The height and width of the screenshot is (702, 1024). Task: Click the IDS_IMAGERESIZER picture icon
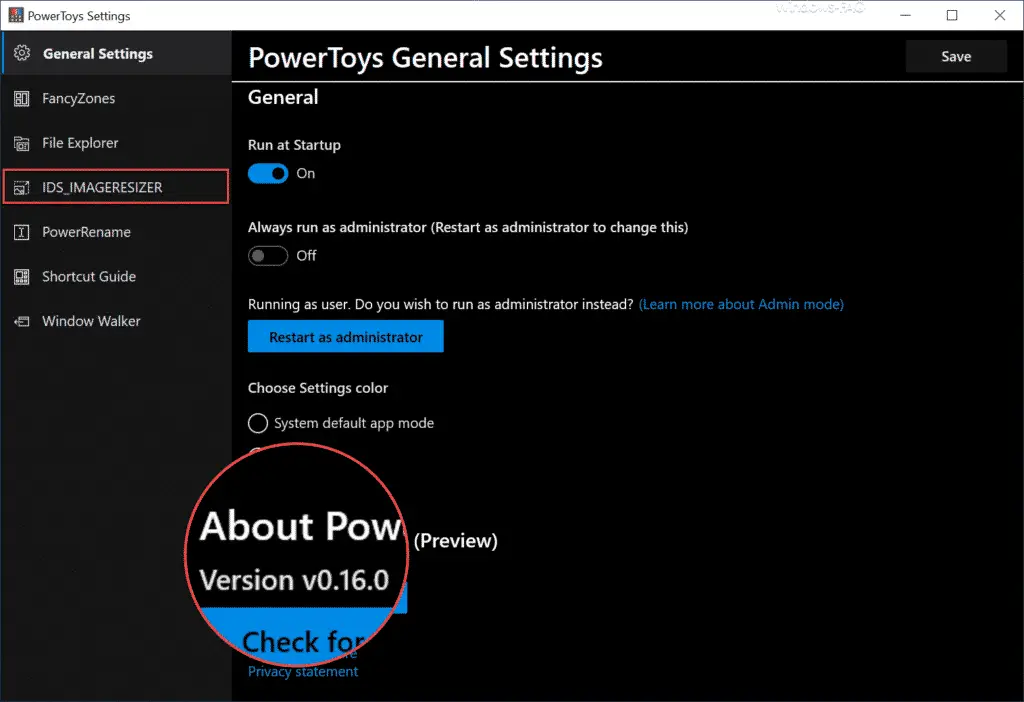[22, 187]
